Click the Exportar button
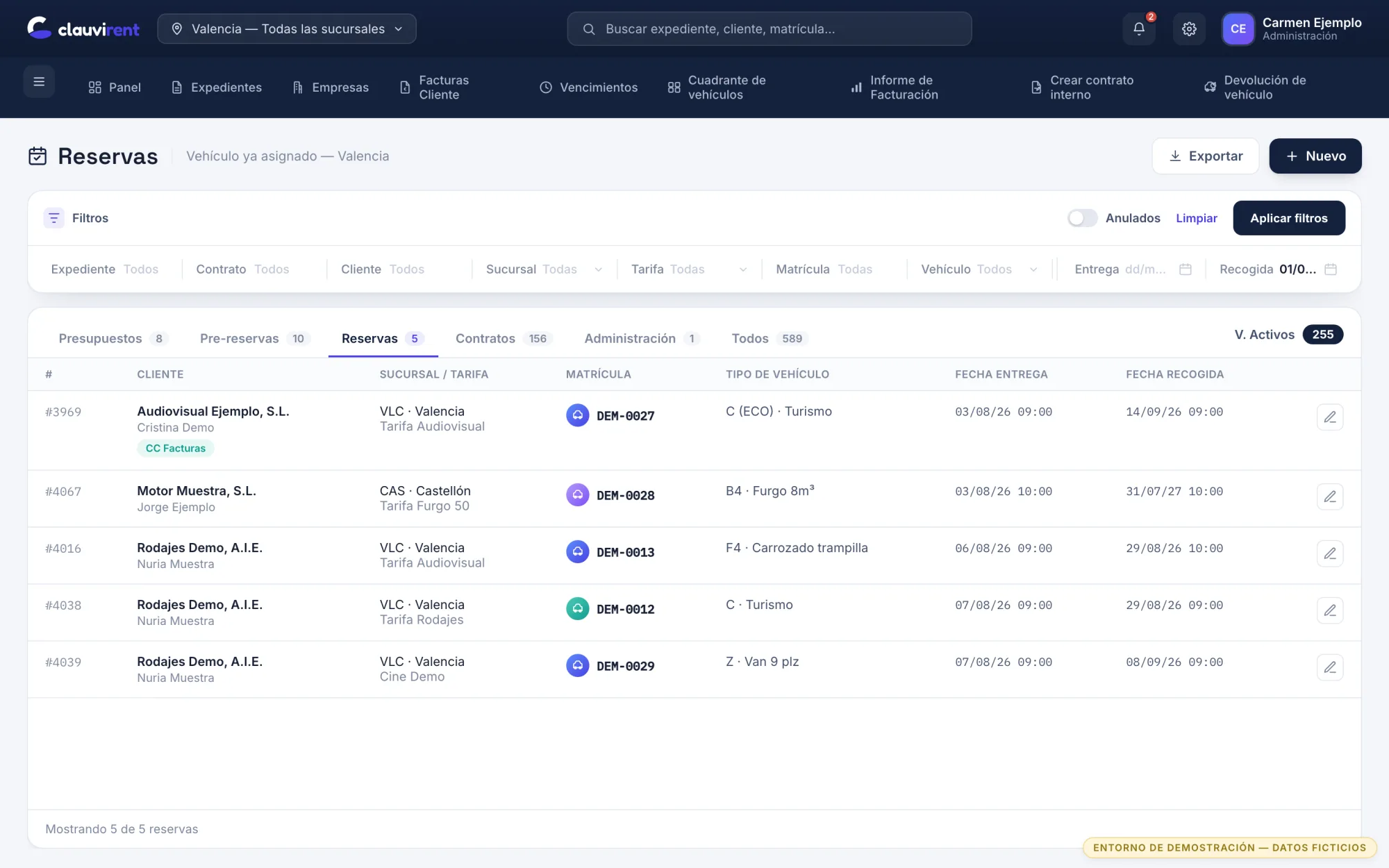 [1206, 156]
